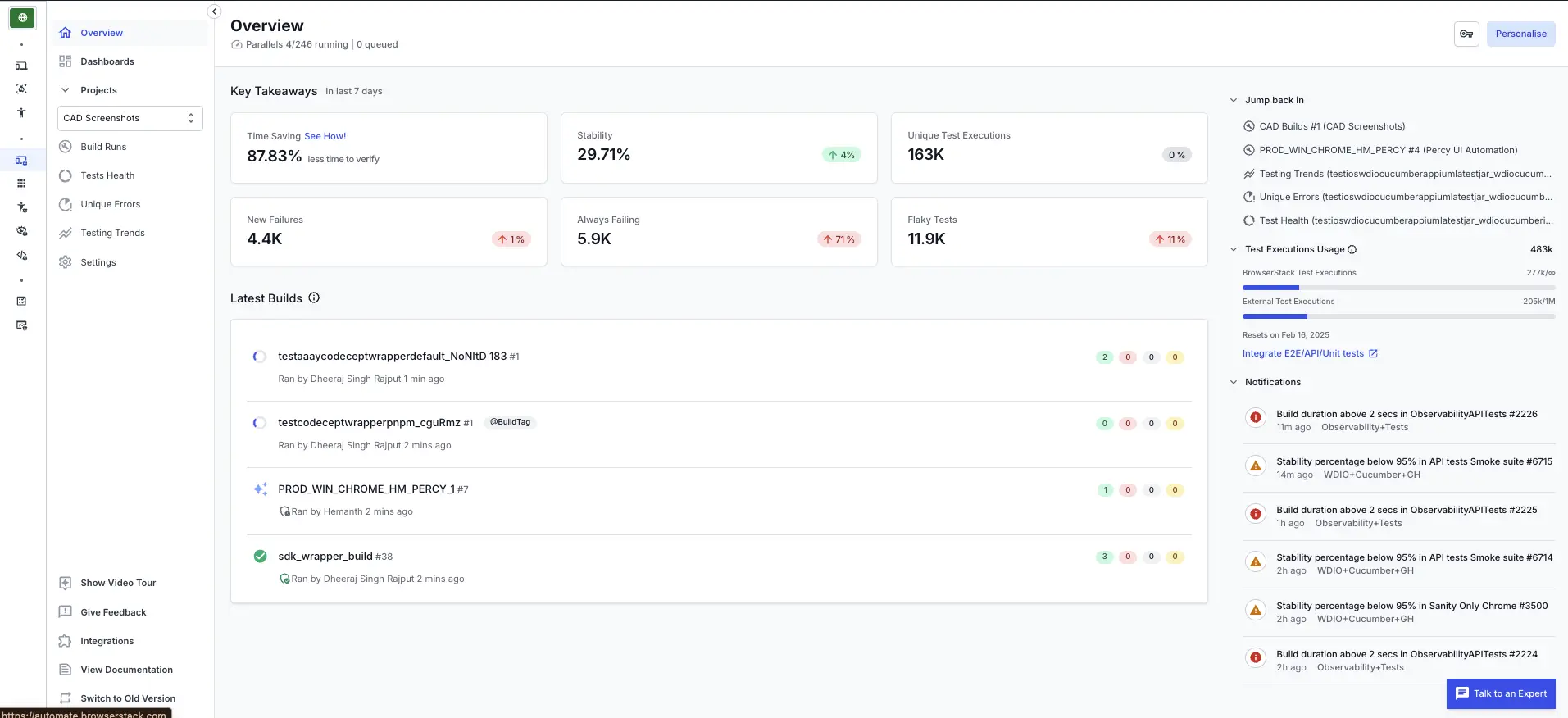Image resolution: width=1568 pixels, height=718 pixels.
Task: Click Talk to an Expert chat button
Action: [x=1501, y=693]
